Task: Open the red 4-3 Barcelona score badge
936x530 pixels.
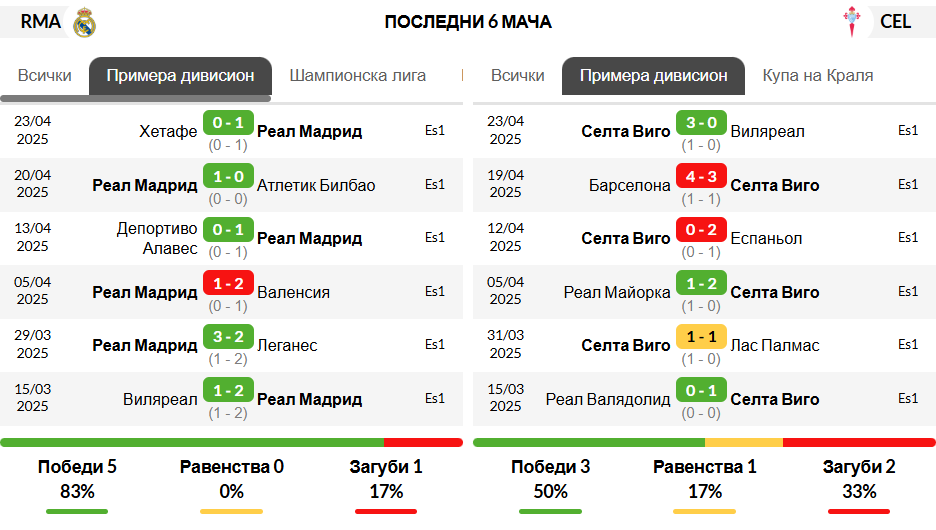Action: tap(701, 177)
